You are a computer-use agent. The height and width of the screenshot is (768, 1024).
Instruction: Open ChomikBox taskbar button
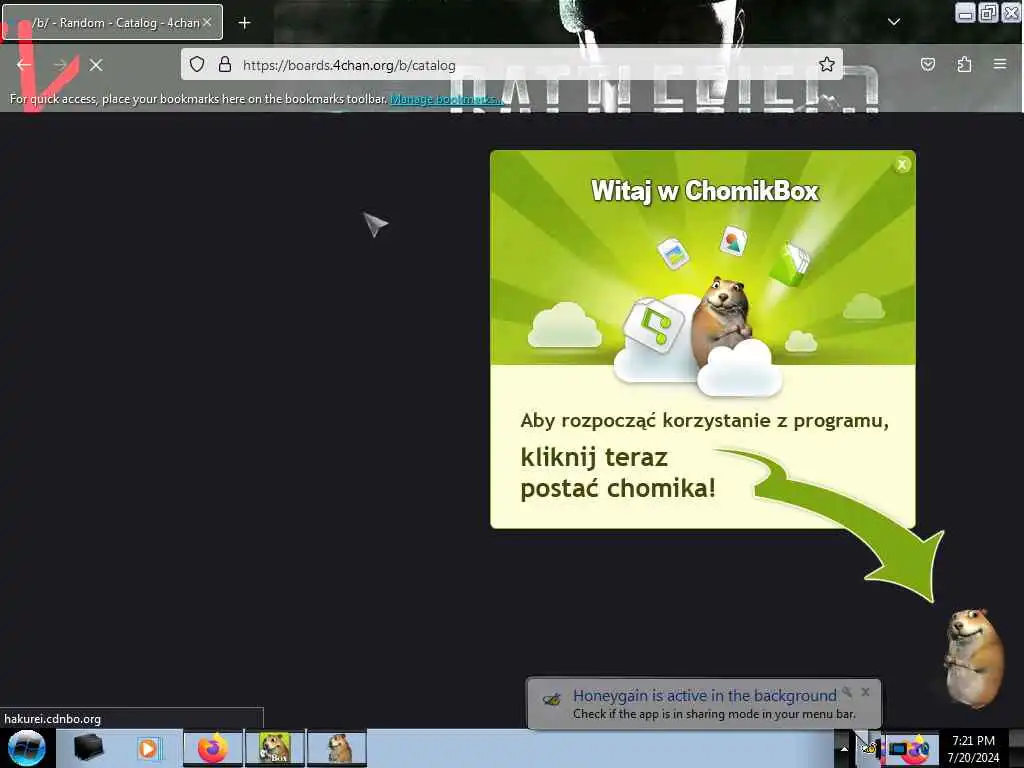coord(274,748)
